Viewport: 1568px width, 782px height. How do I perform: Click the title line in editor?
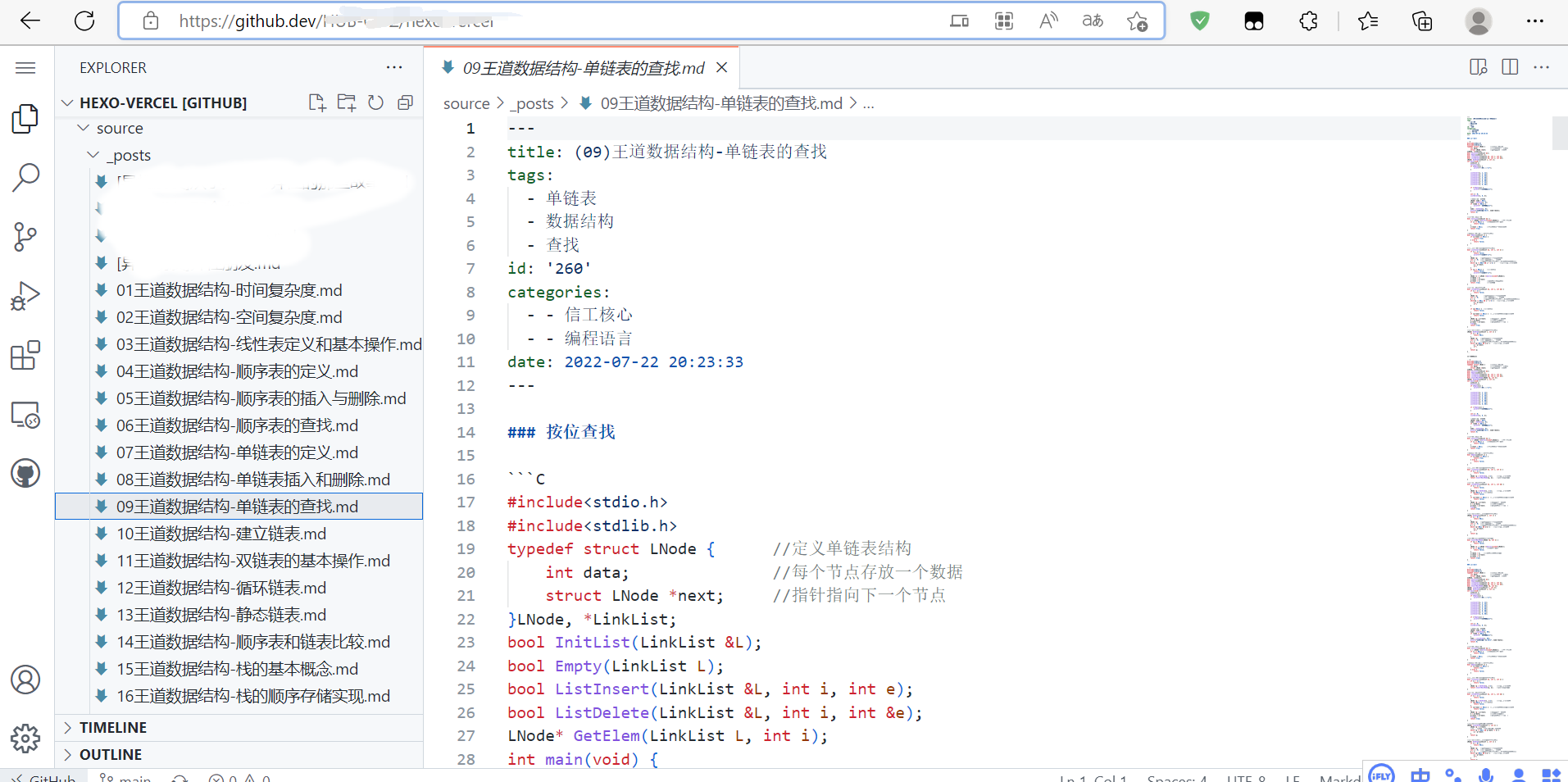coord(666,152)
